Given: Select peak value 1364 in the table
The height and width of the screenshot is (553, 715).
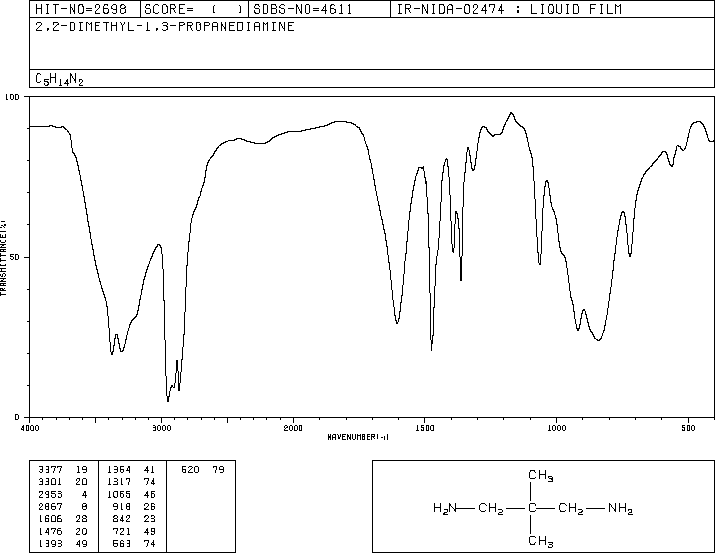Looking at the screenshot, I should [119, 470].
